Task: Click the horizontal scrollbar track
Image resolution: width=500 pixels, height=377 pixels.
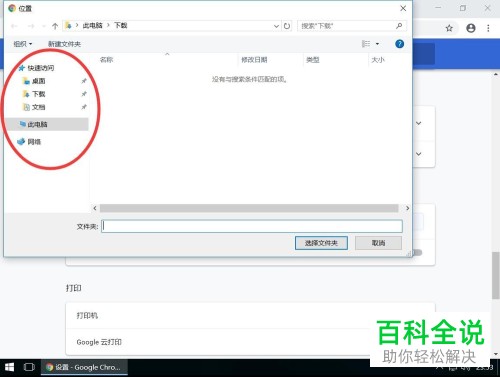Action: [249, 208]
